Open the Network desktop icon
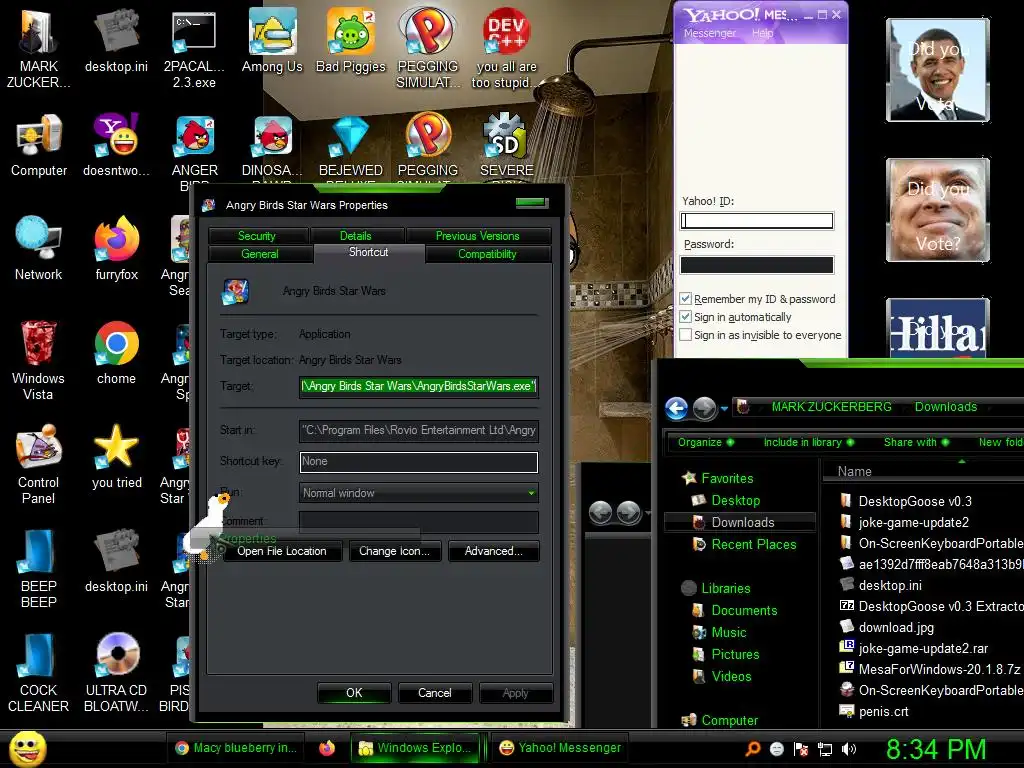1024x768 pixels. pyautogui.click(x=39, y=248)
